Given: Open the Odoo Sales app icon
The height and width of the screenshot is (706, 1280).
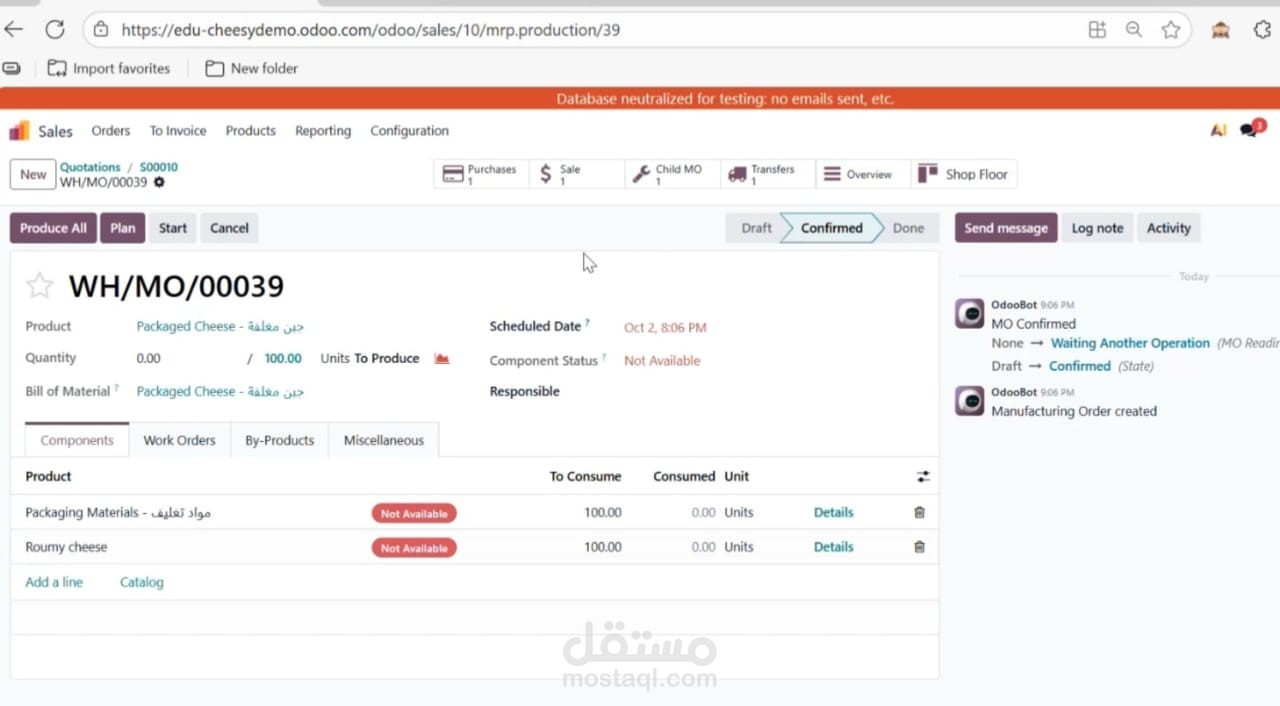Looking at the screenshot, I should coord(19,131).
